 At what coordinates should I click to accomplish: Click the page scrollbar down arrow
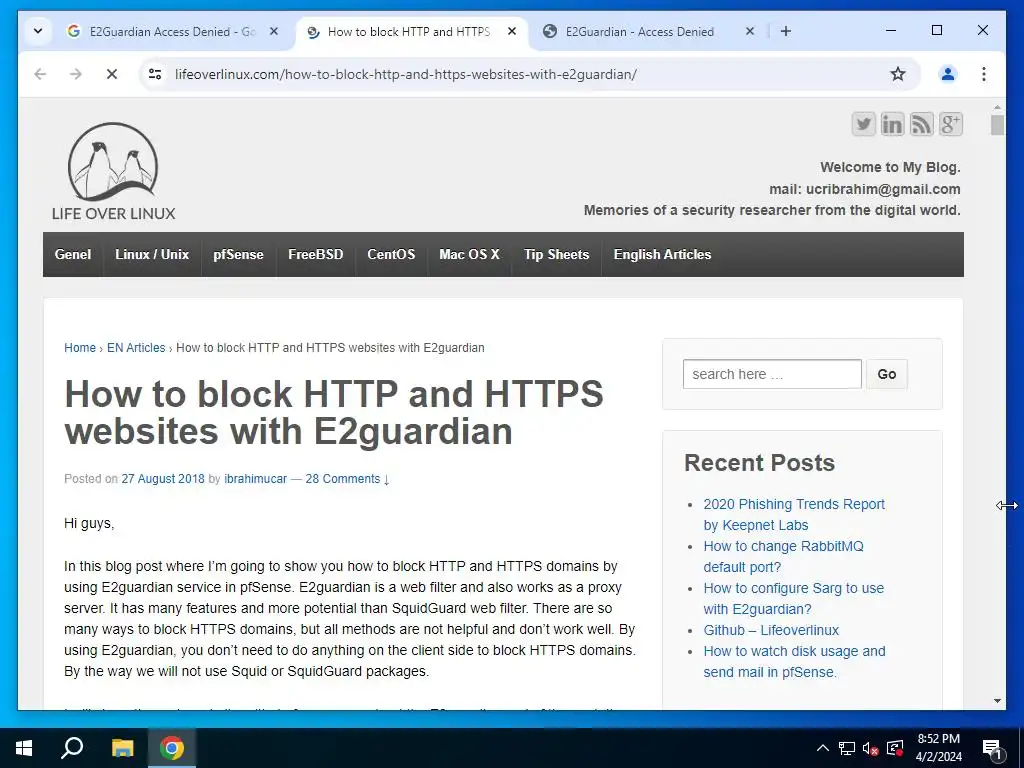(997, 701)
